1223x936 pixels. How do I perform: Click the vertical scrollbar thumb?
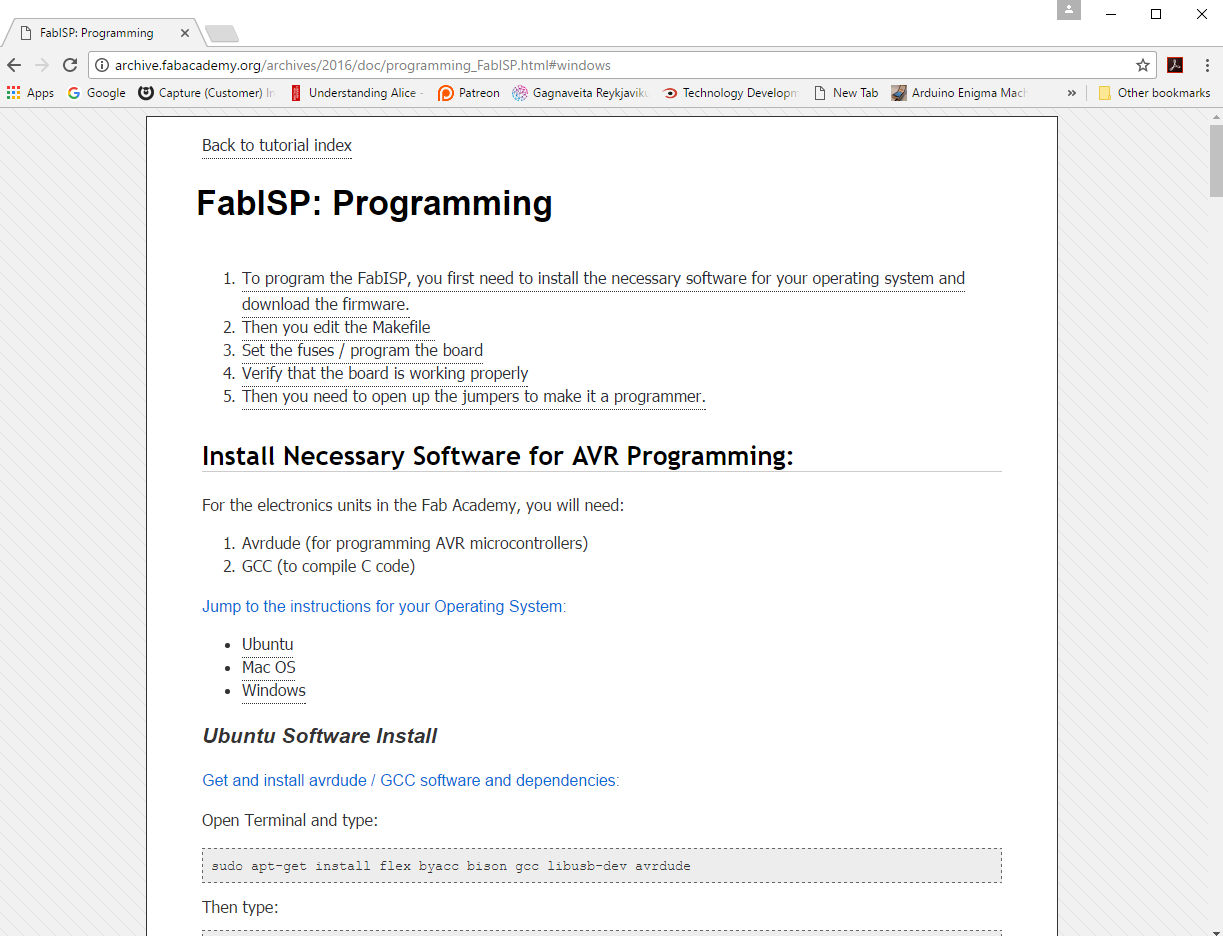tap(1216, 161)
